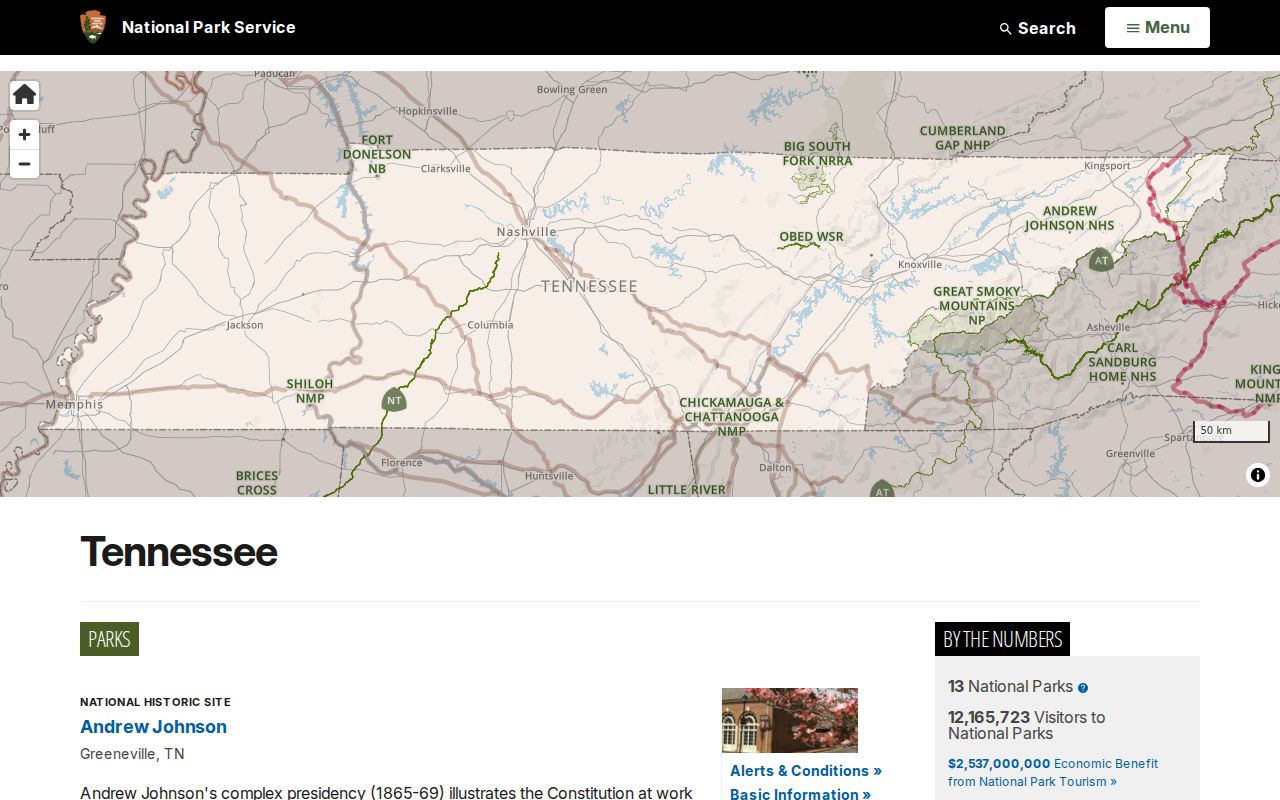Click the Parks section label

(109, 639)
